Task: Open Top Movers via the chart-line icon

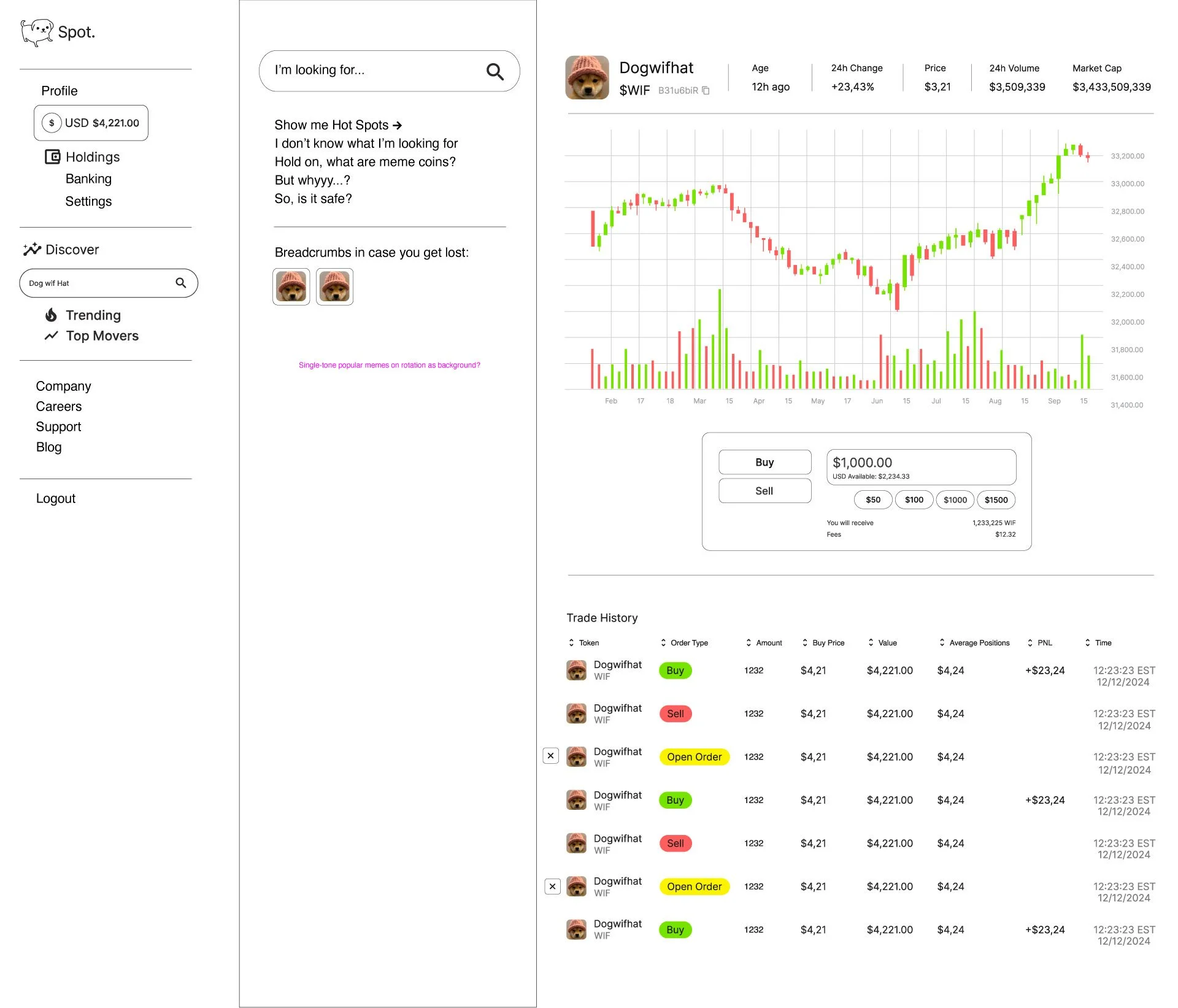Action: coord(52,336)
